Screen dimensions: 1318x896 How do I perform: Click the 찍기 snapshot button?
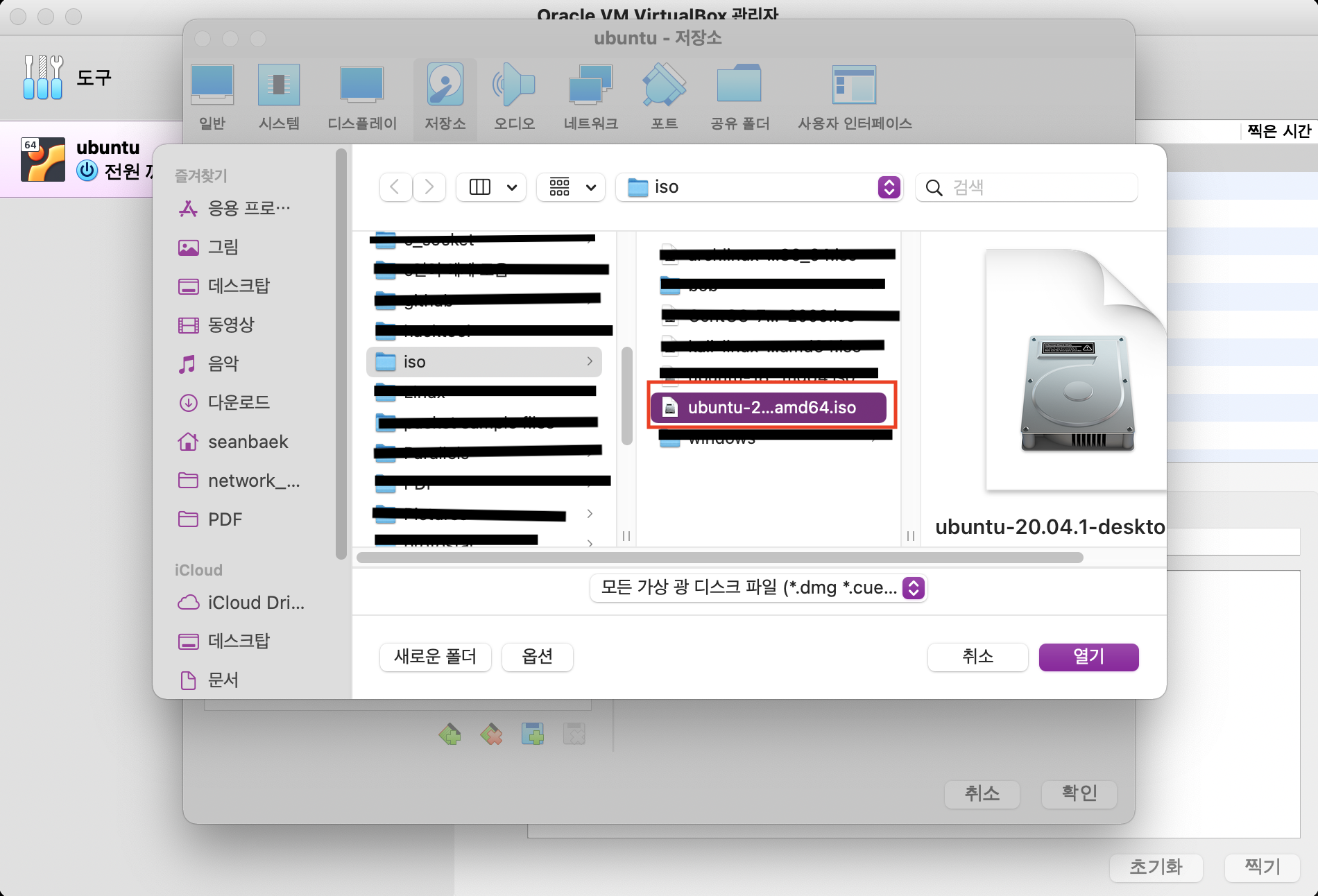click(x=1262, y=867)
